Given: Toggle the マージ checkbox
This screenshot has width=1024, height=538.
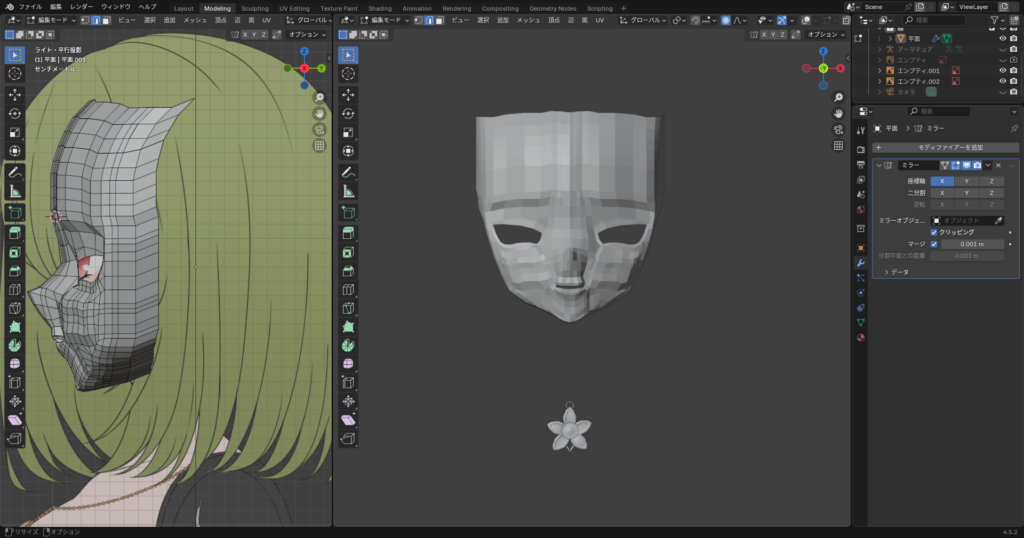Looking at the screenshot, I should (x=934, y=244).
